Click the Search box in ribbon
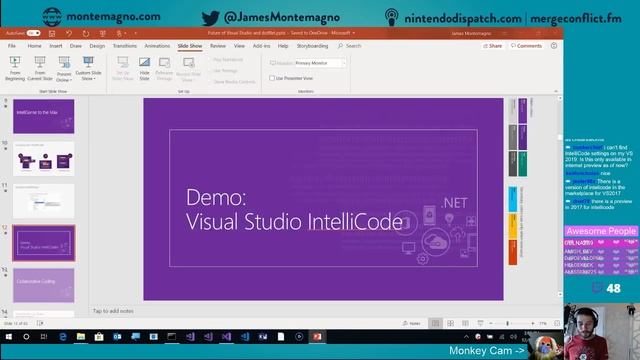 pos(350,46)
